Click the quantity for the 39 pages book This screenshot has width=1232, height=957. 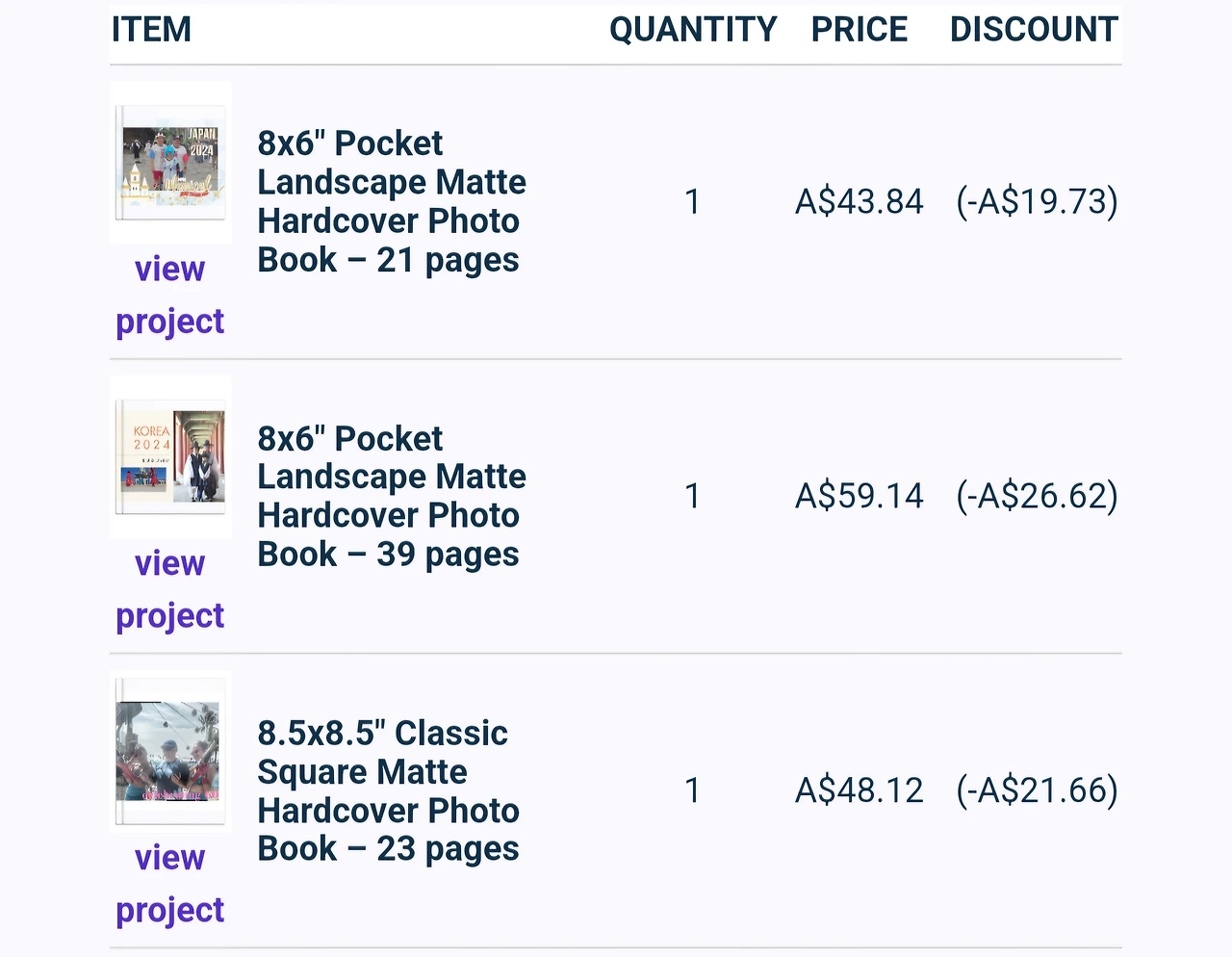692,496
